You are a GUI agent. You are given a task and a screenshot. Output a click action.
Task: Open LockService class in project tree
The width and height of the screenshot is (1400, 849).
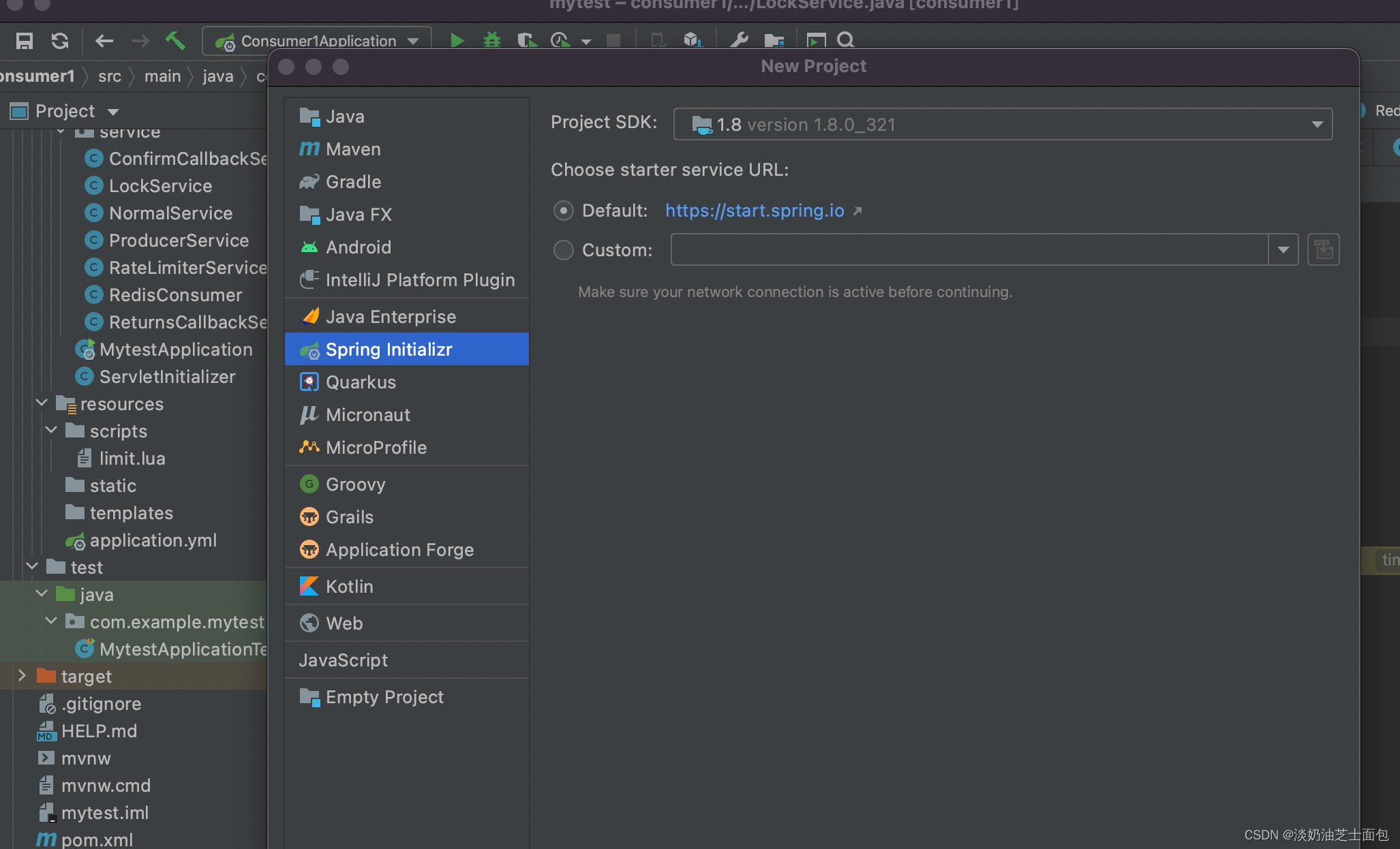point(160,186)
